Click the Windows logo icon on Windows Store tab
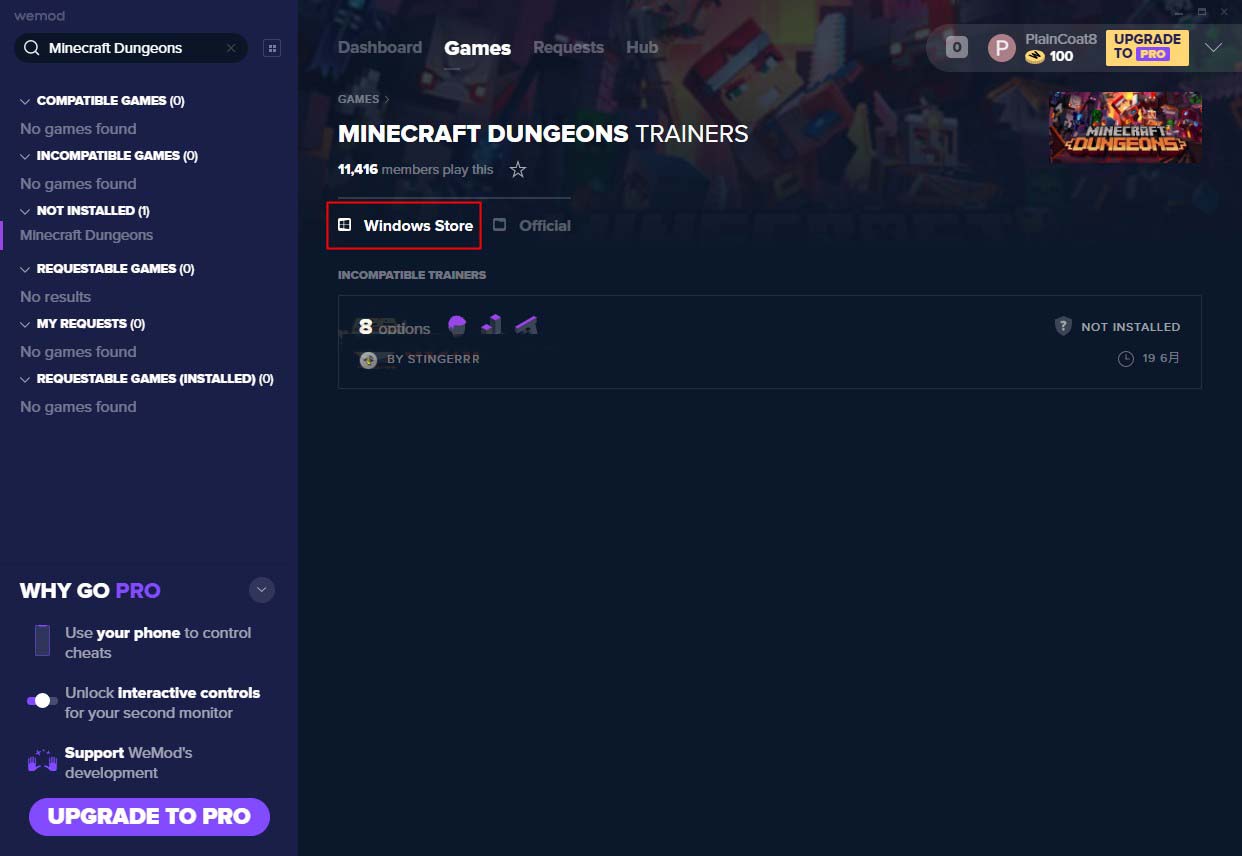Image resolution: width=1242 pixels, height=856 pixels. tap(344, 225)
